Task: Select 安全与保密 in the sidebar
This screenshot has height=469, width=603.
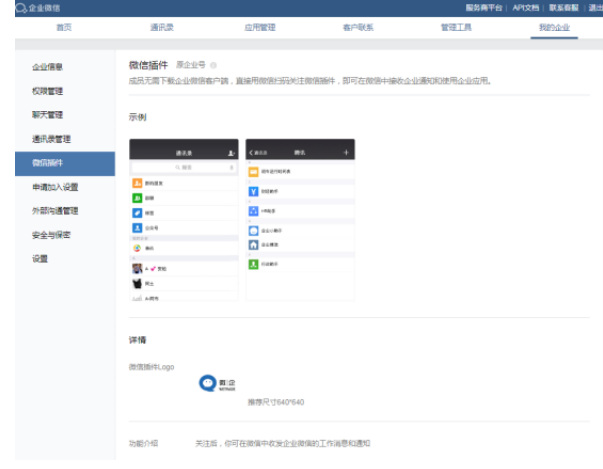Action: [51, 235]
